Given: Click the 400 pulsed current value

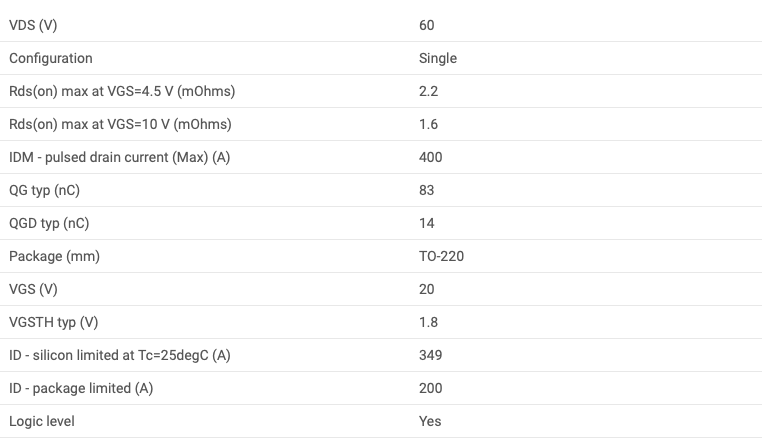Looking at the screenshot, I should click(x=431, y=158).
